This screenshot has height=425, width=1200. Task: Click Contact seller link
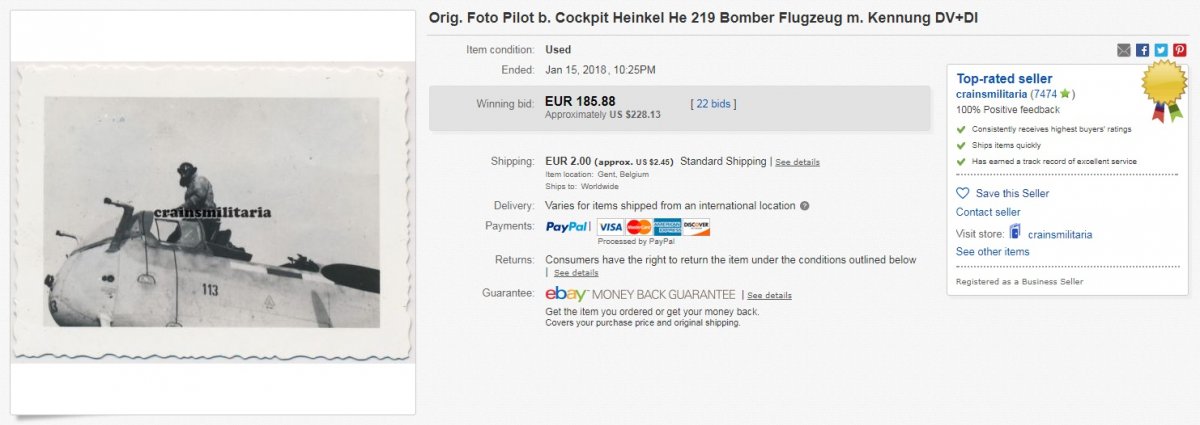988,212
